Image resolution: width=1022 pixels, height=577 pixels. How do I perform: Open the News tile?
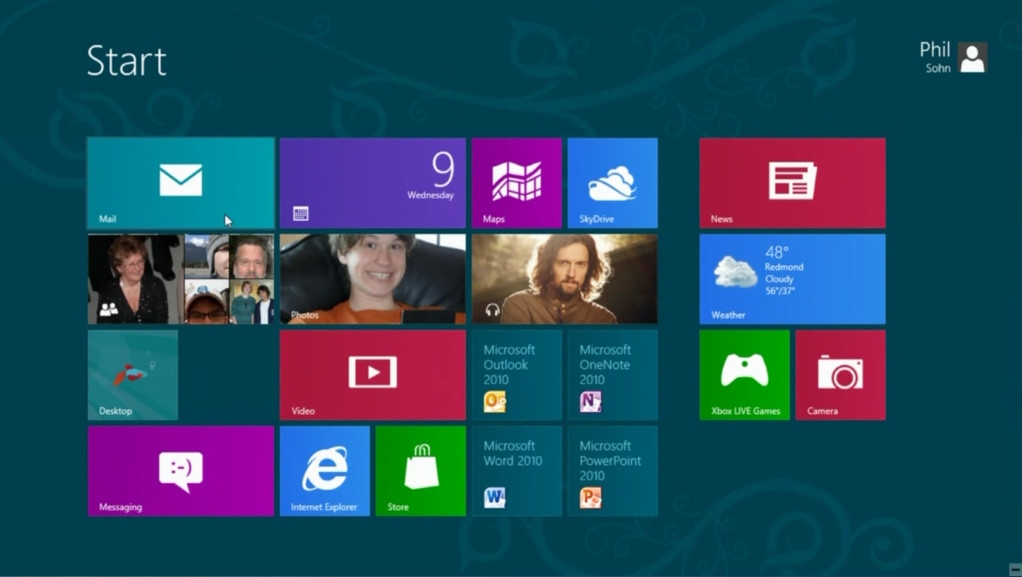pos(792,183)
